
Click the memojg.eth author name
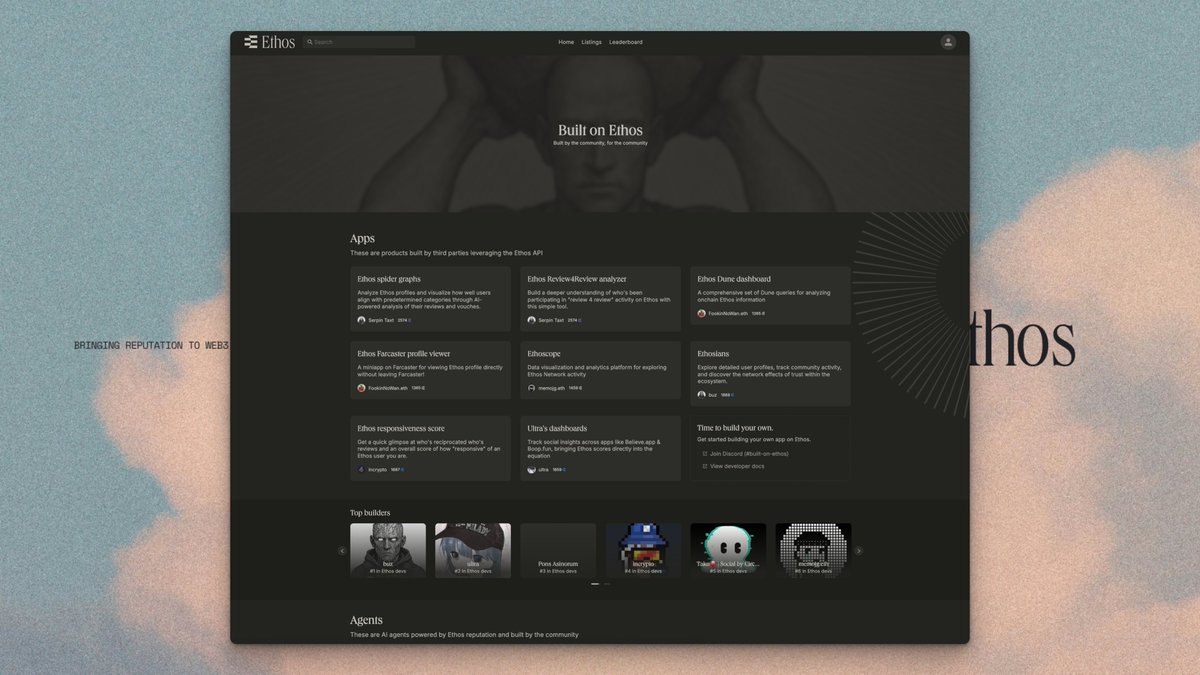pos(552,388)
